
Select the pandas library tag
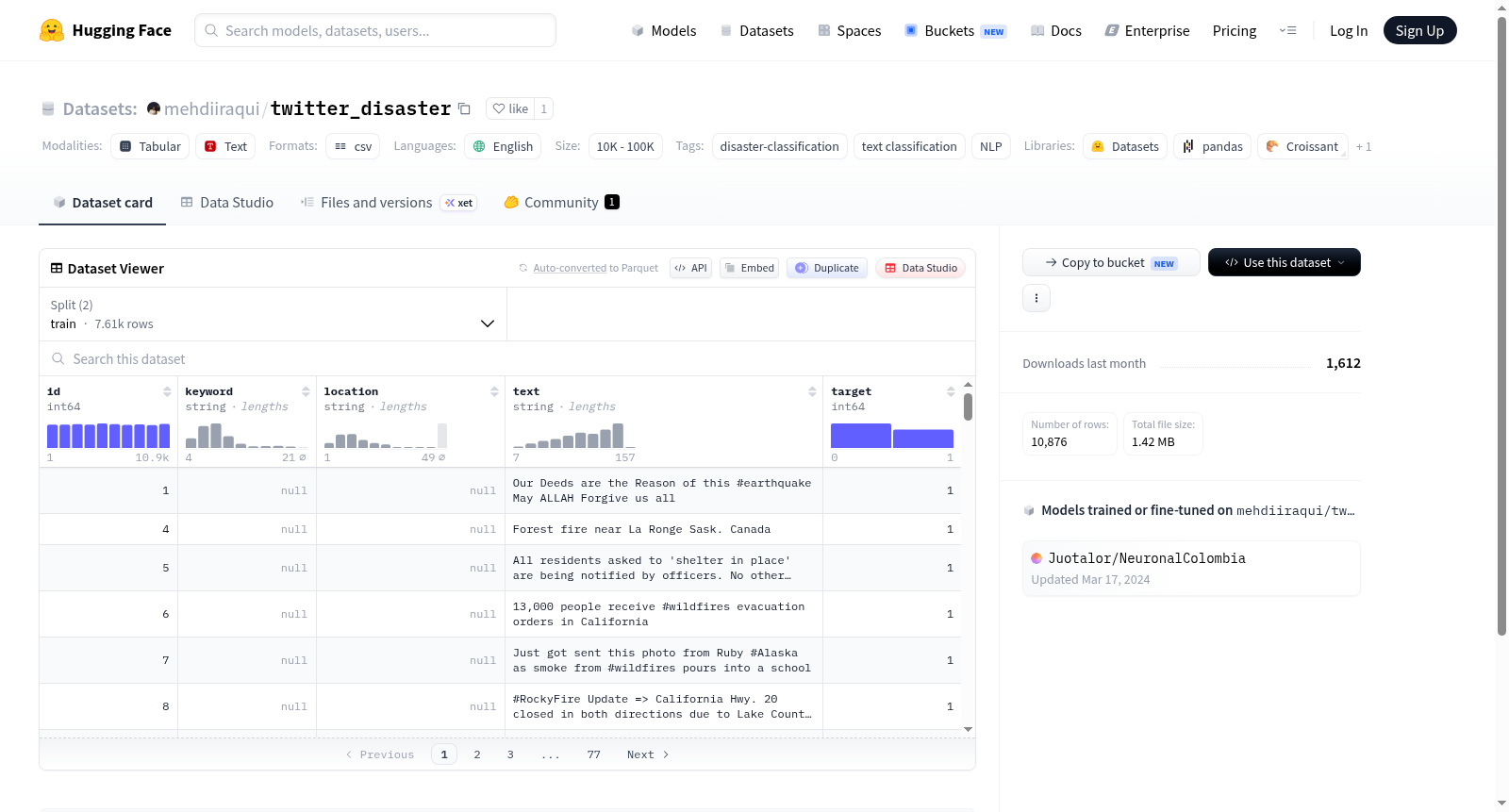tap(1212, 146)
